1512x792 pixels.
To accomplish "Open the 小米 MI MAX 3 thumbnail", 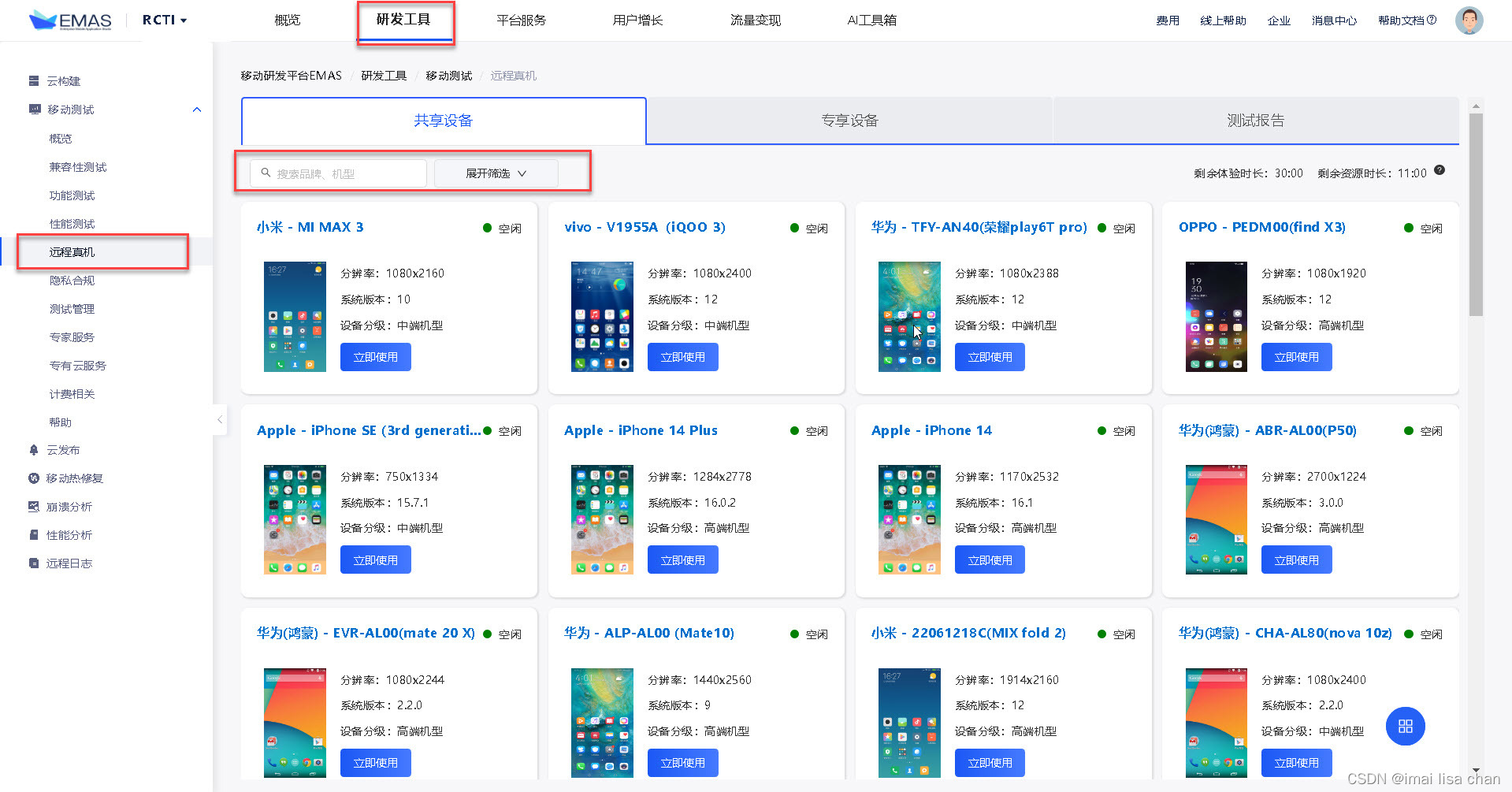I will point(295,317).
